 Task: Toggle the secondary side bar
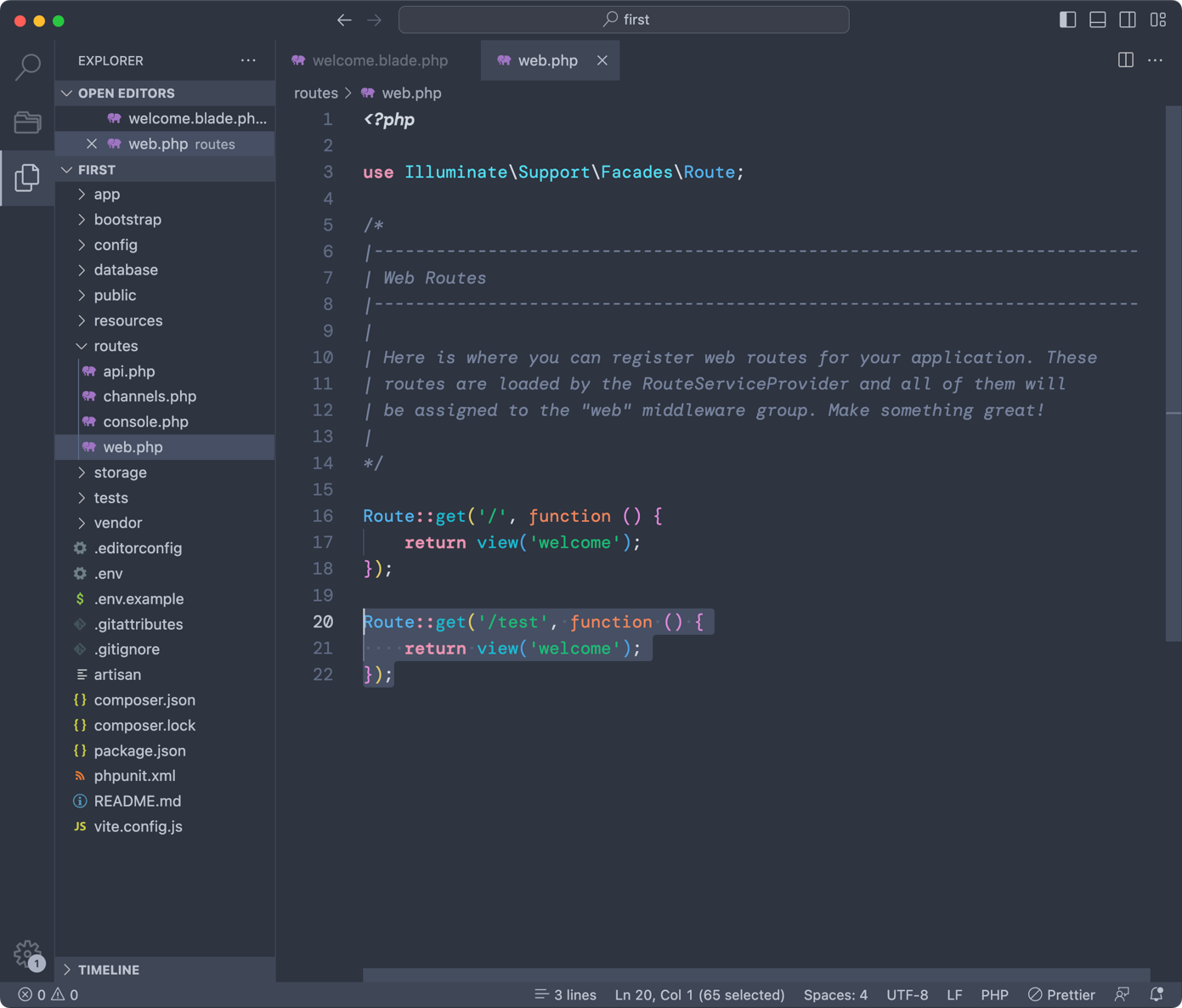pos(1128,20)
